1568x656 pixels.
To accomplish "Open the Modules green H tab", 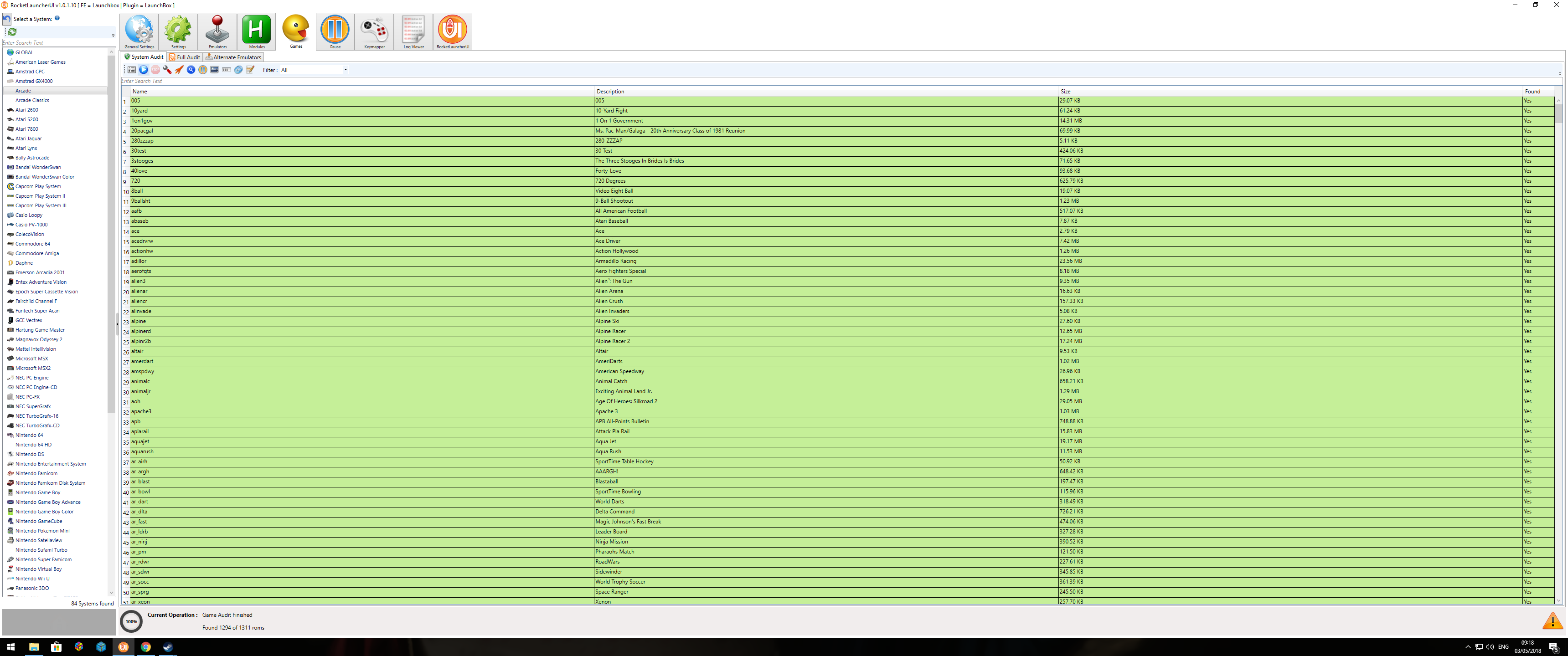I will coord(256,31).
